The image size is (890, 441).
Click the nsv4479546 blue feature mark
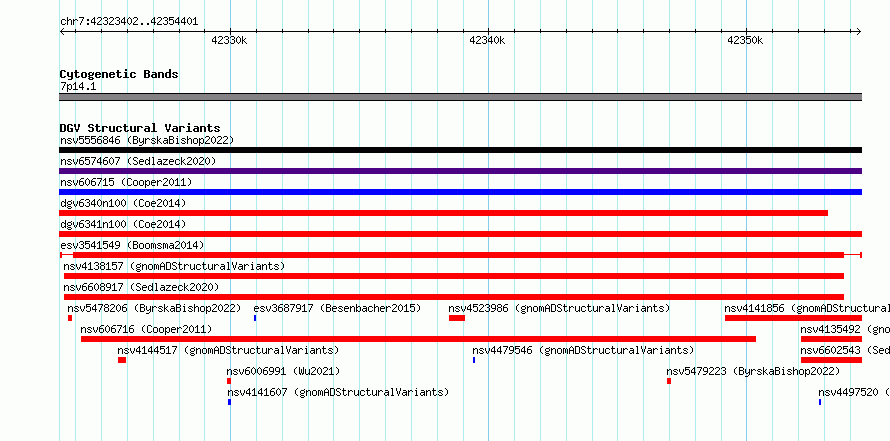474,360
